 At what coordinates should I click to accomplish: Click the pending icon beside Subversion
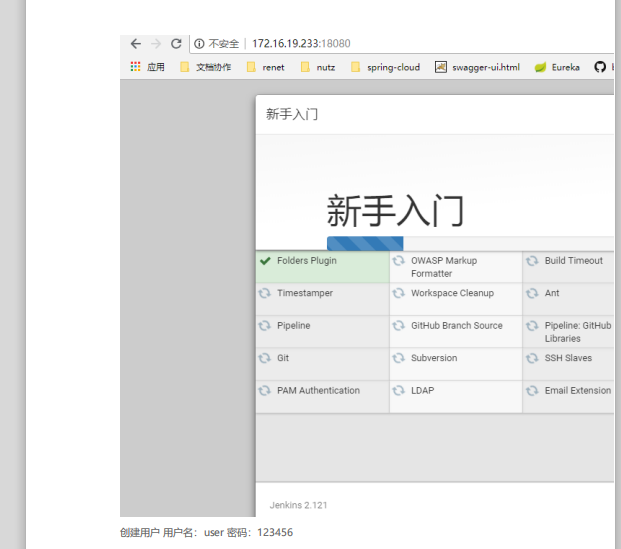(x=398, y=358)
